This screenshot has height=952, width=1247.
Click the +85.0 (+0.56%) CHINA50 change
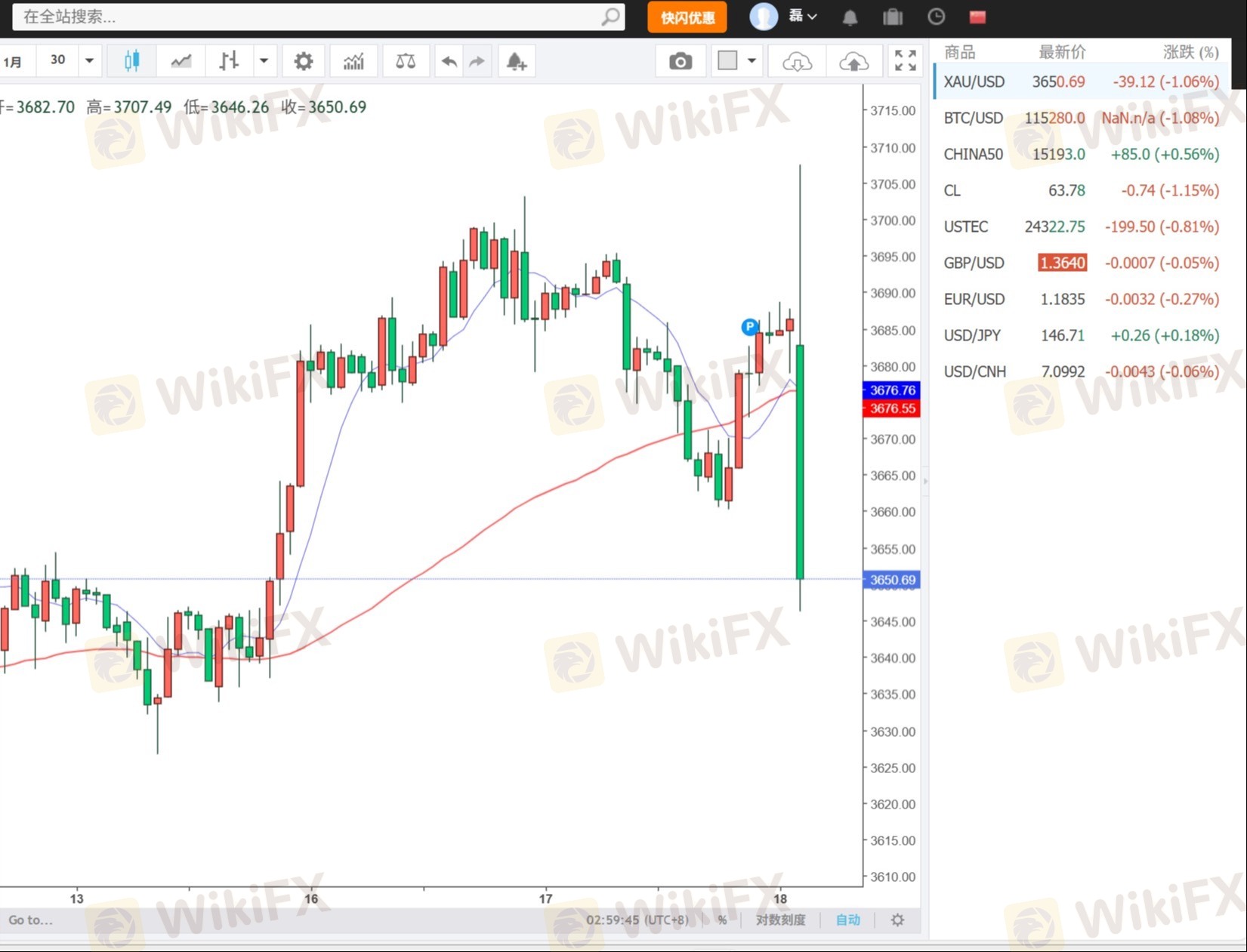(1165, 154)
